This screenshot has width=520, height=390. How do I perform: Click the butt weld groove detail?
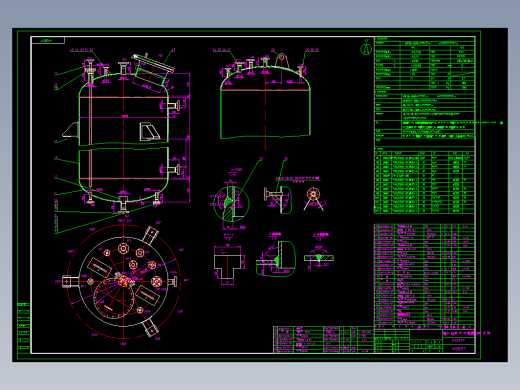319,257
